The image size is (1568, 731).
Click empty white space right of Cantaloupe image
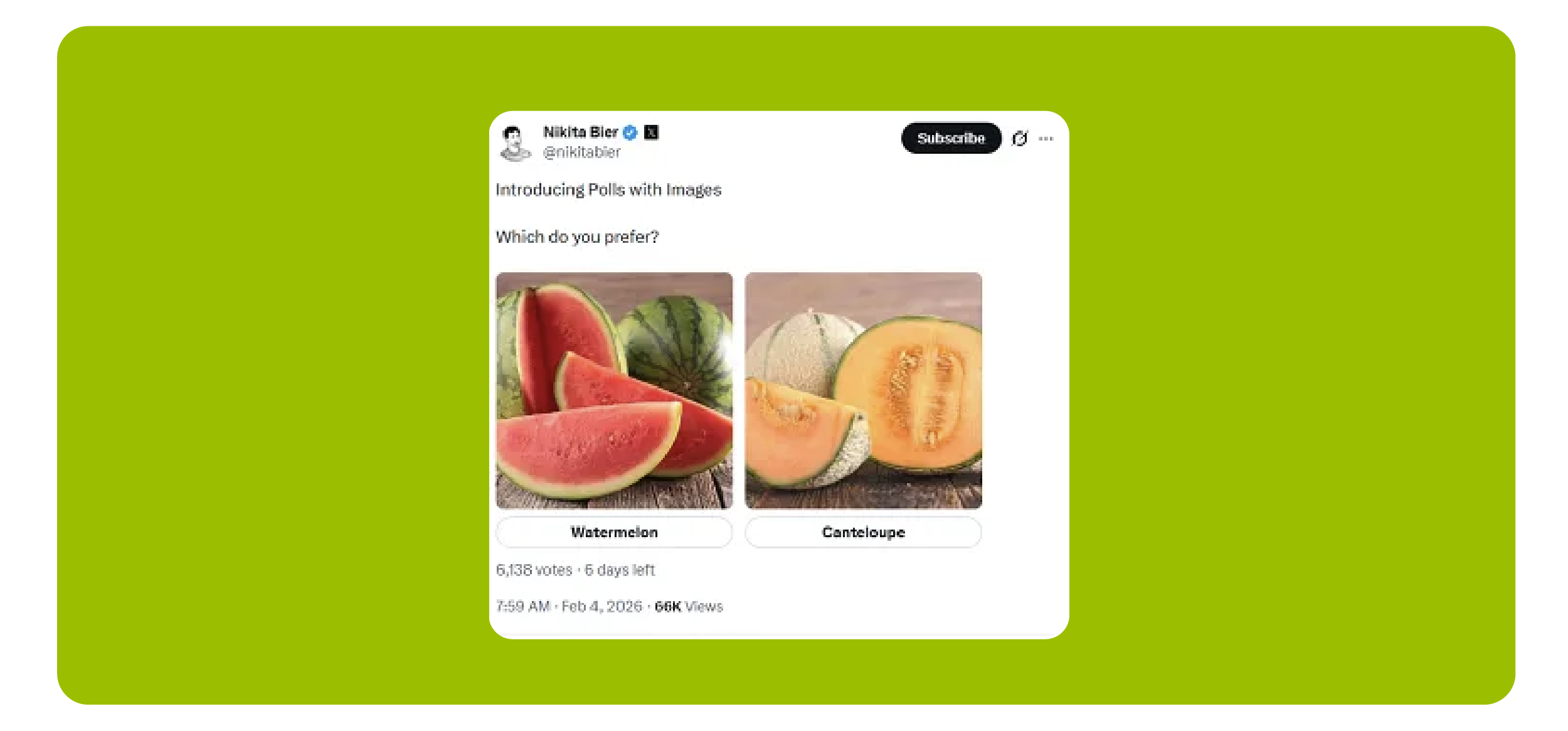[x=1024, y=390]
